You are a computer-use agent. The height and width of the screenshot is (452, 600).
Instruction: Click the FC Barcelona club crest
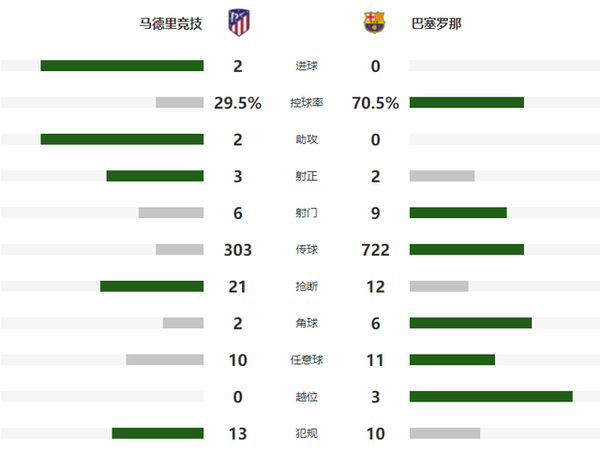374,23
